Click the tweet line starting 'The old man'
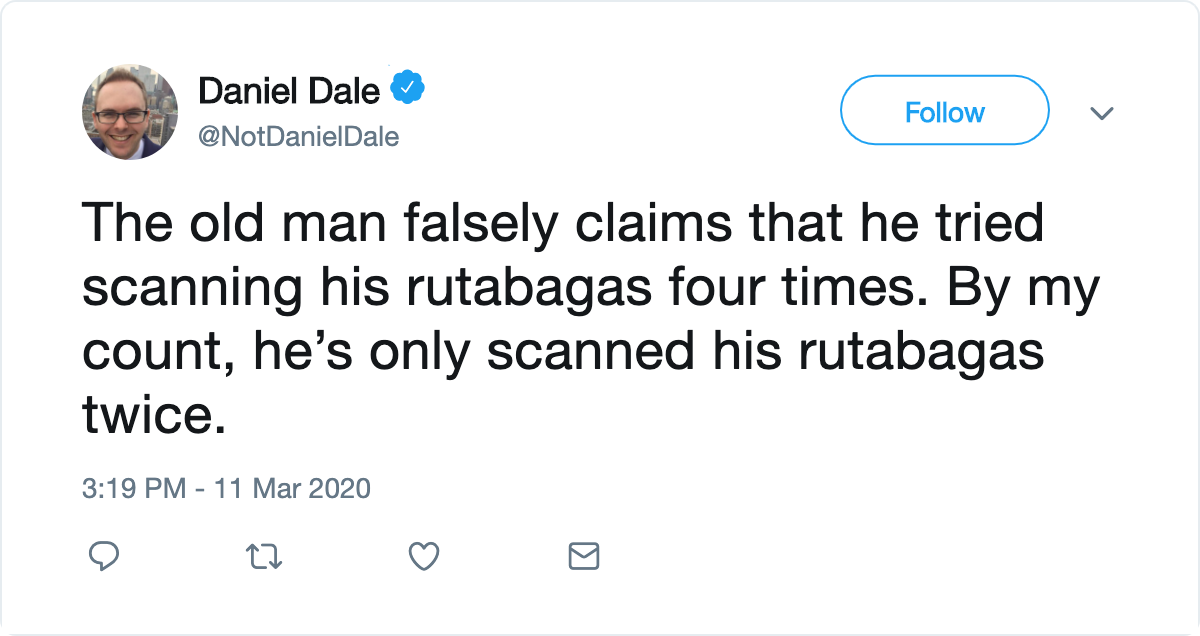The width and height of the screenshot is (1200, 636). [x=563, y=224]
